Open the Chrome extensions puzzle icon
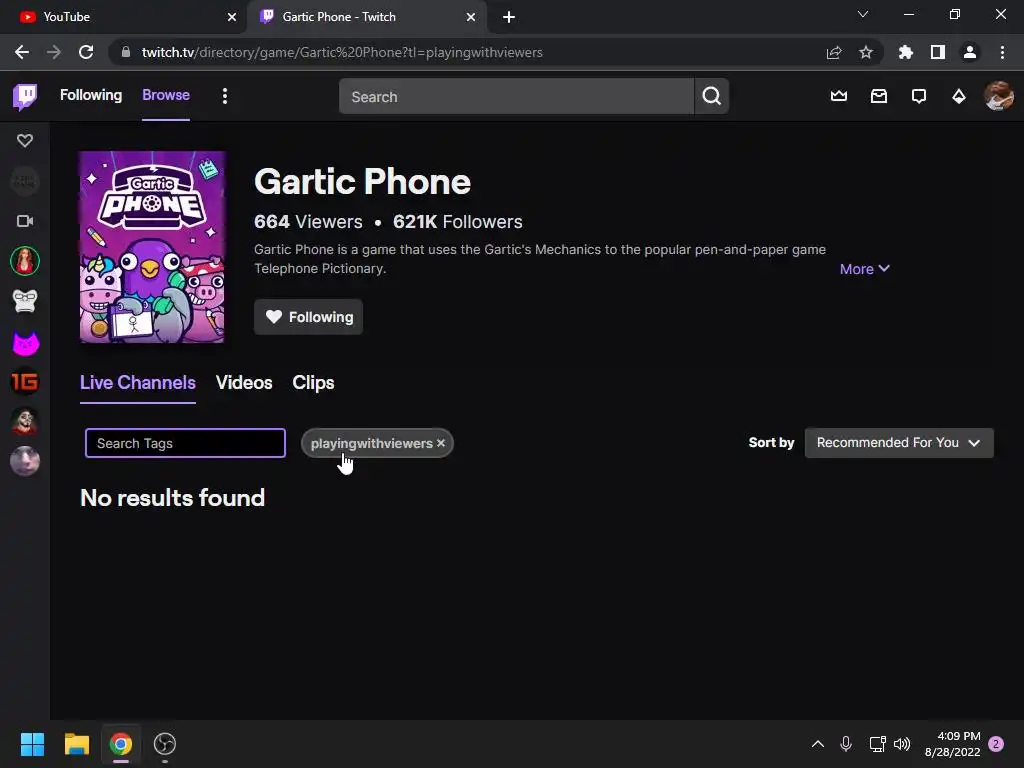Image resolution: width=1024 pixels, height=768 pixels. point(906,52)
